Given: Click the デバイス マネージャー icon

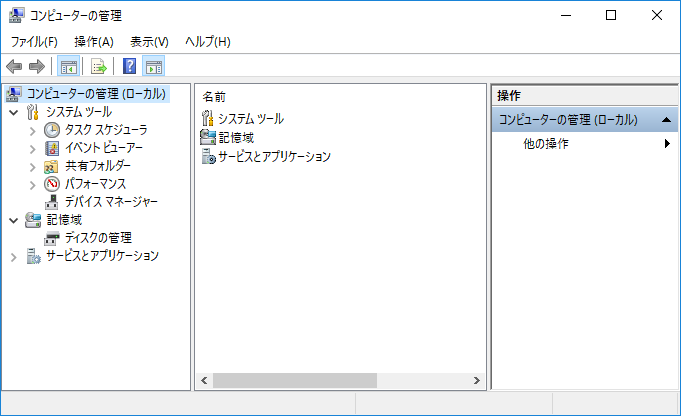Looking at the screenshot, I should [x=52, y=202].
